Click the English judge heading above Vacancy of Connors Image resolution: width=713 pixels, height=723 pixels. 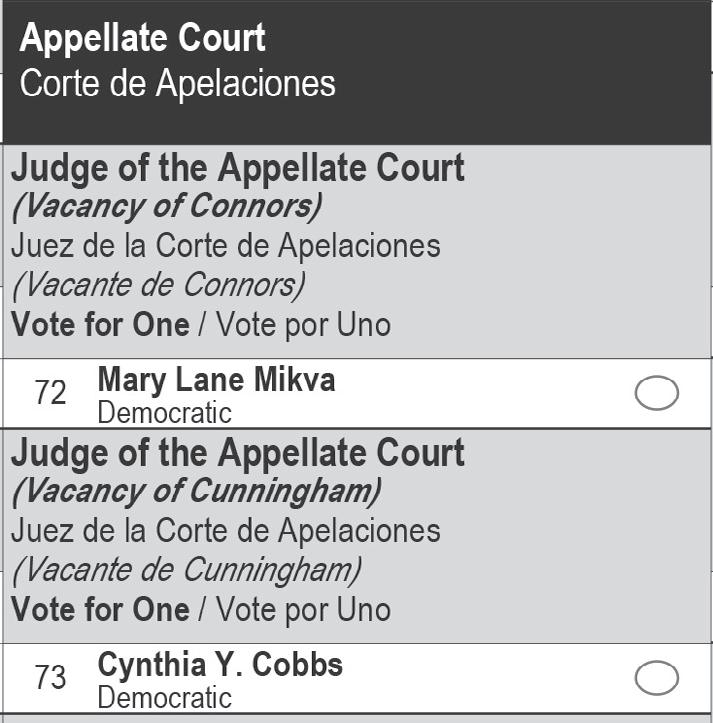[238, 168]
